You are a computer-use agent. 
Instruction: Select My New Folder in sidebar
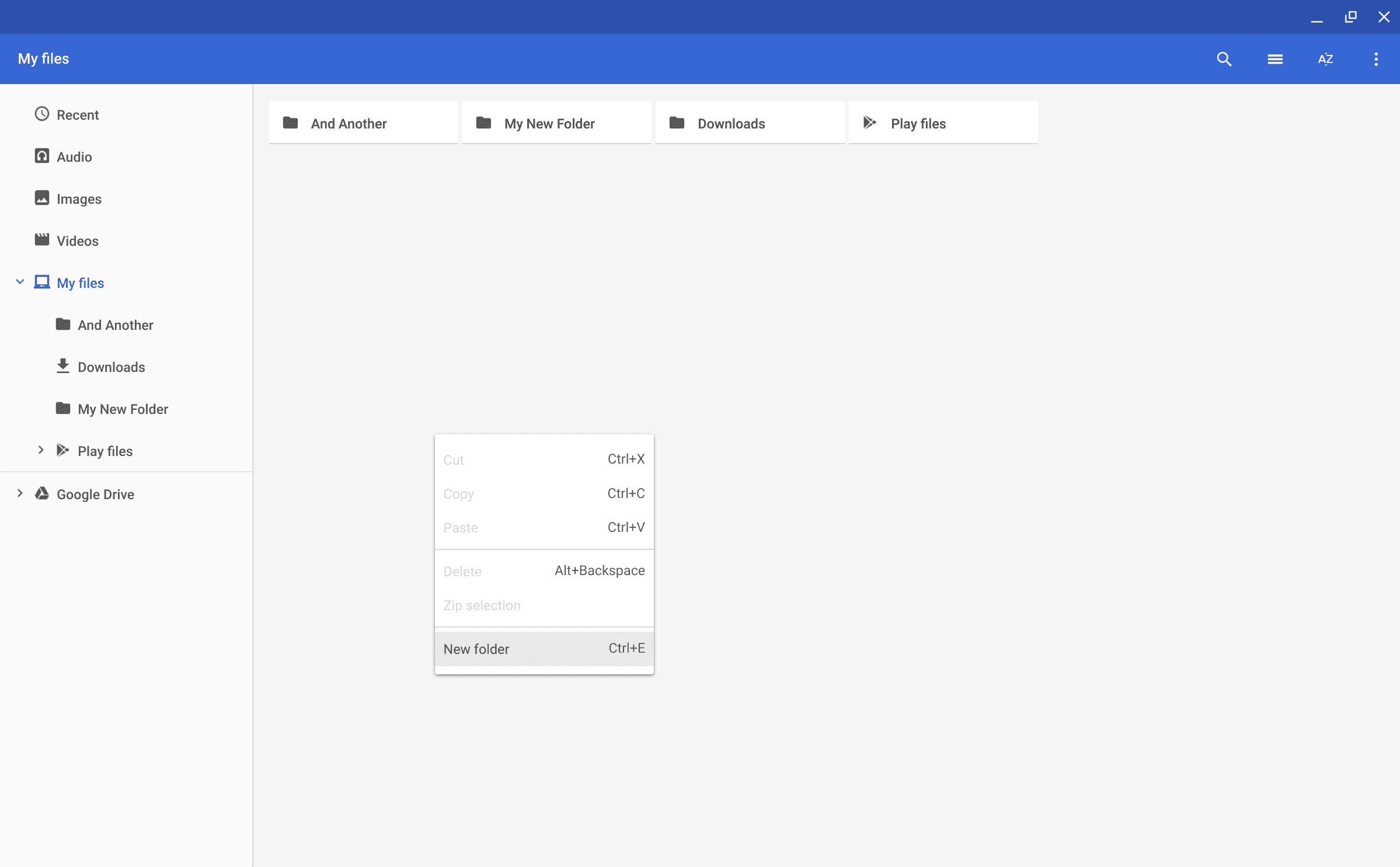(123, 409)
